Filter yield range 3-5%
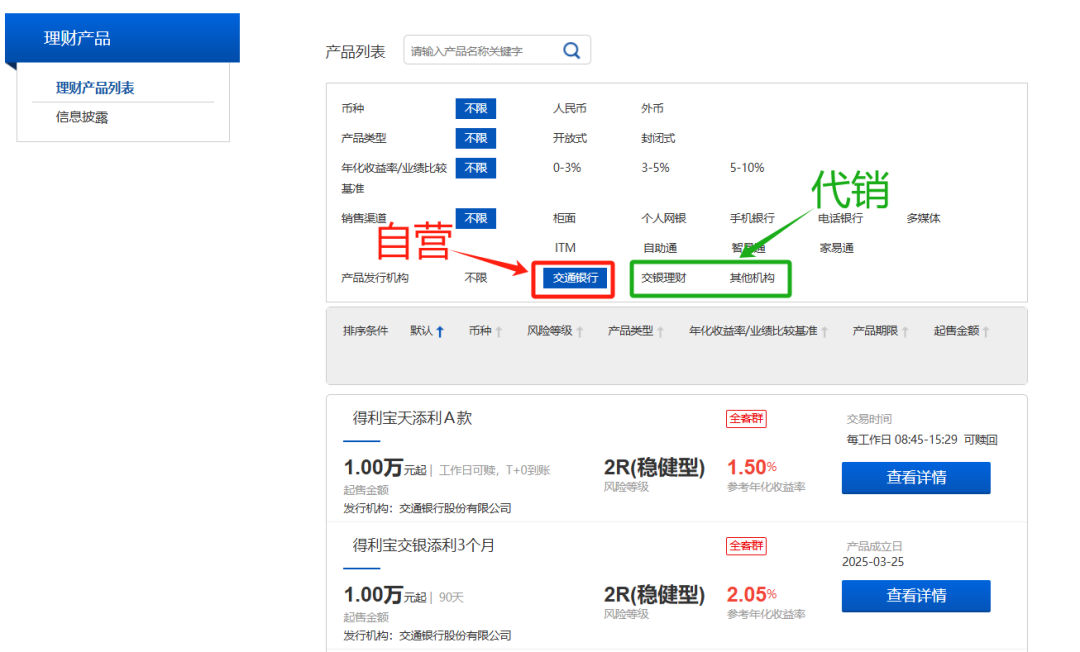This screenshot has width=1080, height=652. point(655,168)
